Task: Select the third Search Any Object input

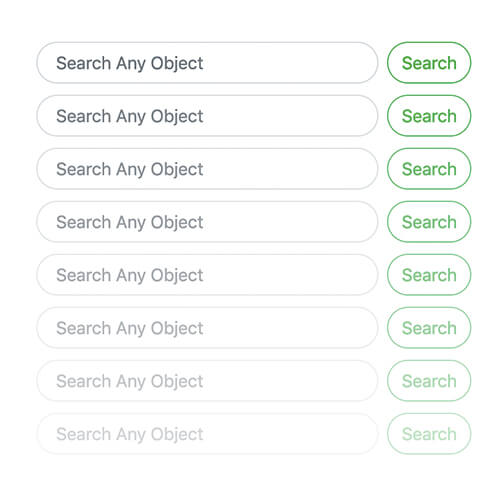Action: [x=207, y=169]
